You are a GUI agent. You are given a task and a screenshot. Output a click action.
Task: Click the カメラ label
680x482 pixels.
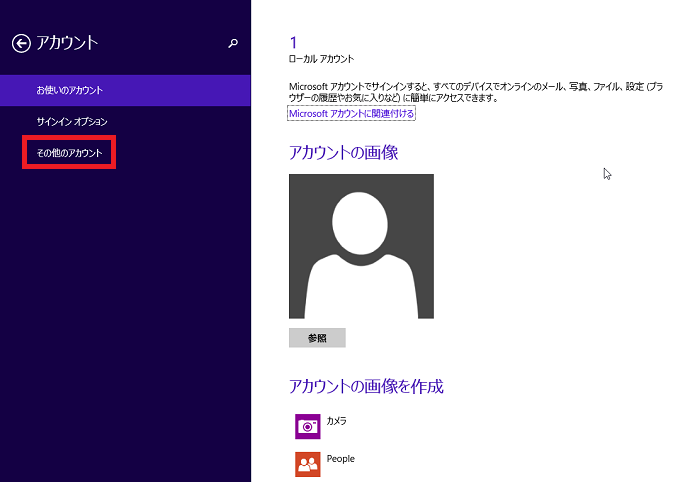337,421
